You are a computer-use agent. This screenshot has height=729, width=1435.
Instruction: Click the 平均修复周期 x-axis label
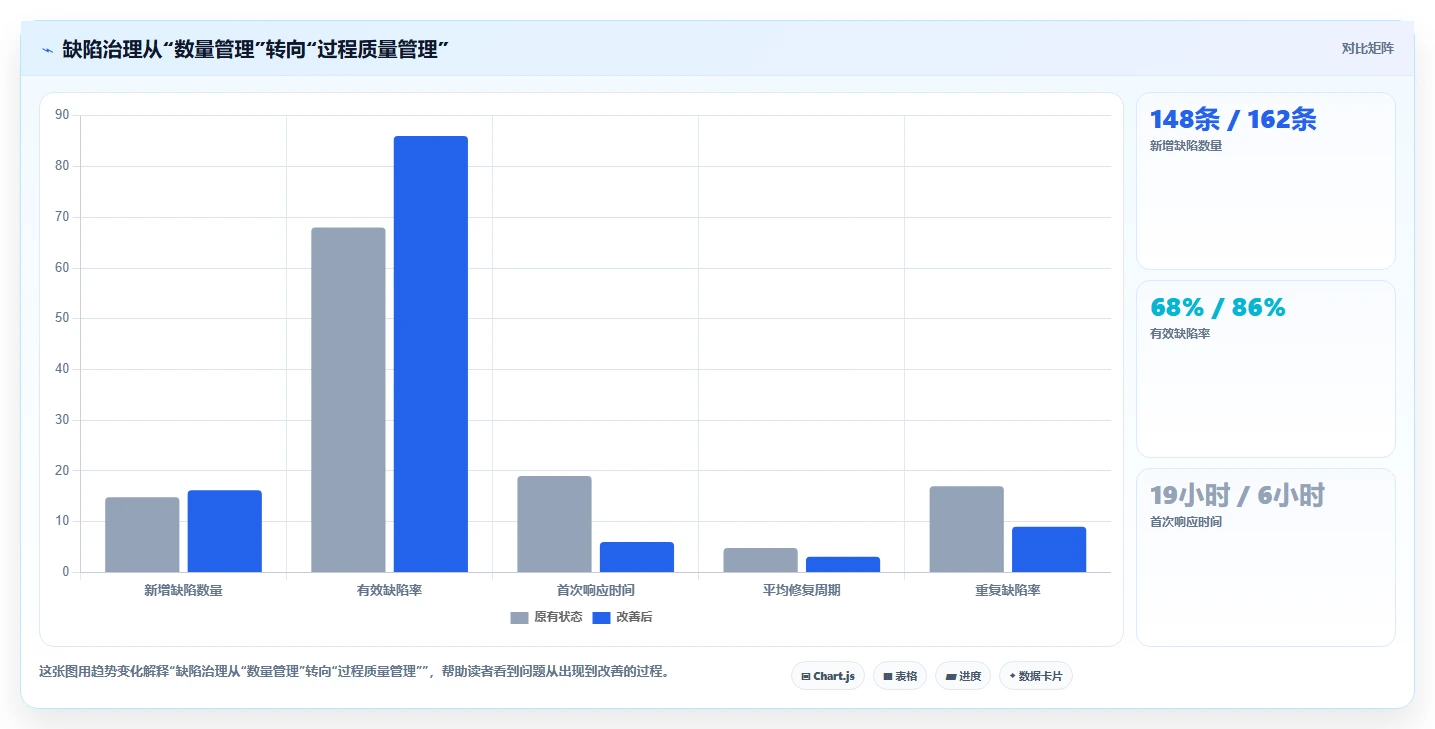[x=801, y=591]
